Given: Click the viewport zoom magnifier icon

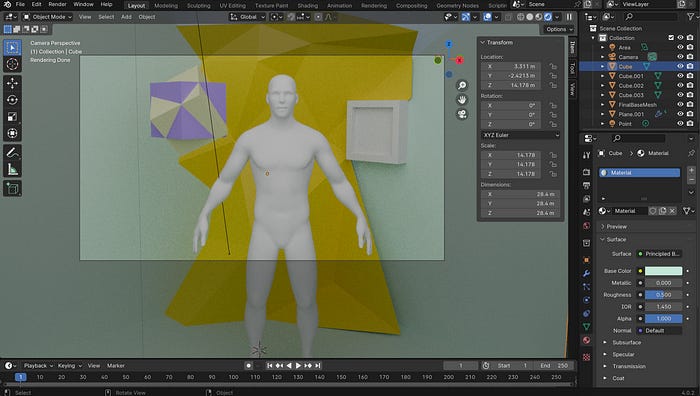Looking at the screenshot, I should tap(462, 85).
